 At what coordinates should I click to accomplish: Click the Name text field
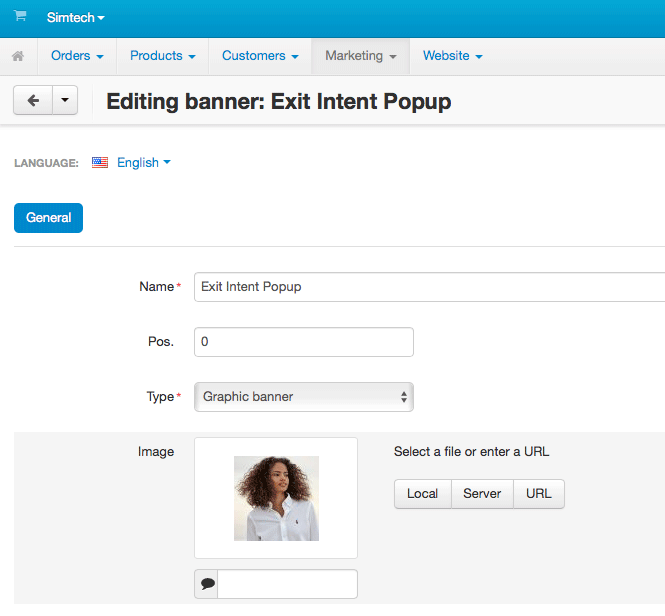[430, 287]
